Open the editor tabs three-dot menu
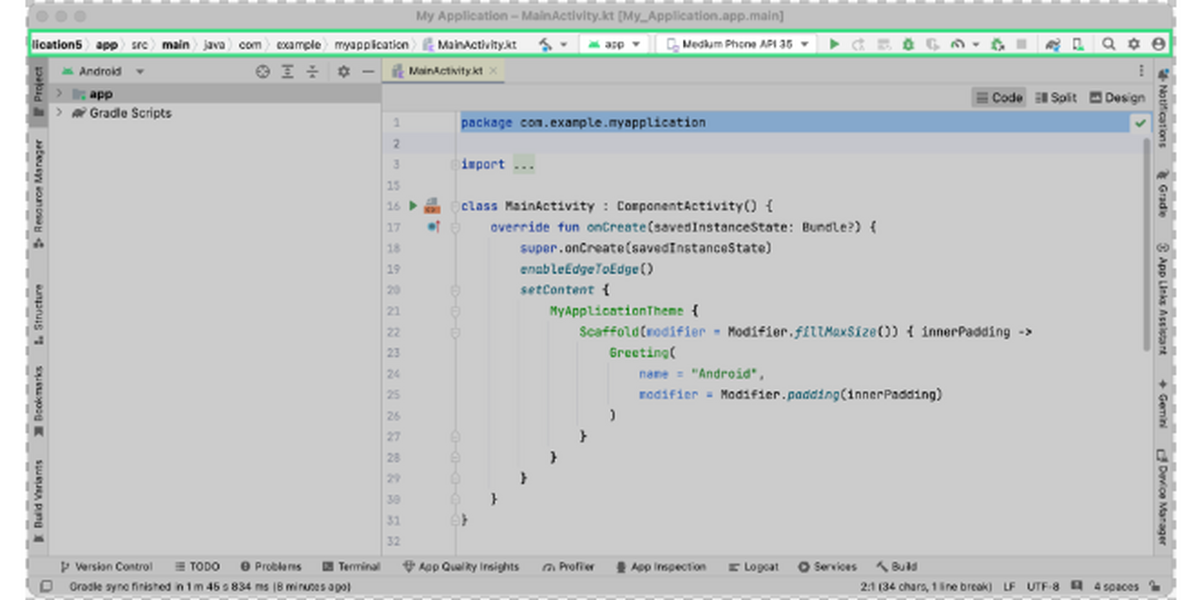This screenshot has width=1200, height=600. coord(1141,72)
